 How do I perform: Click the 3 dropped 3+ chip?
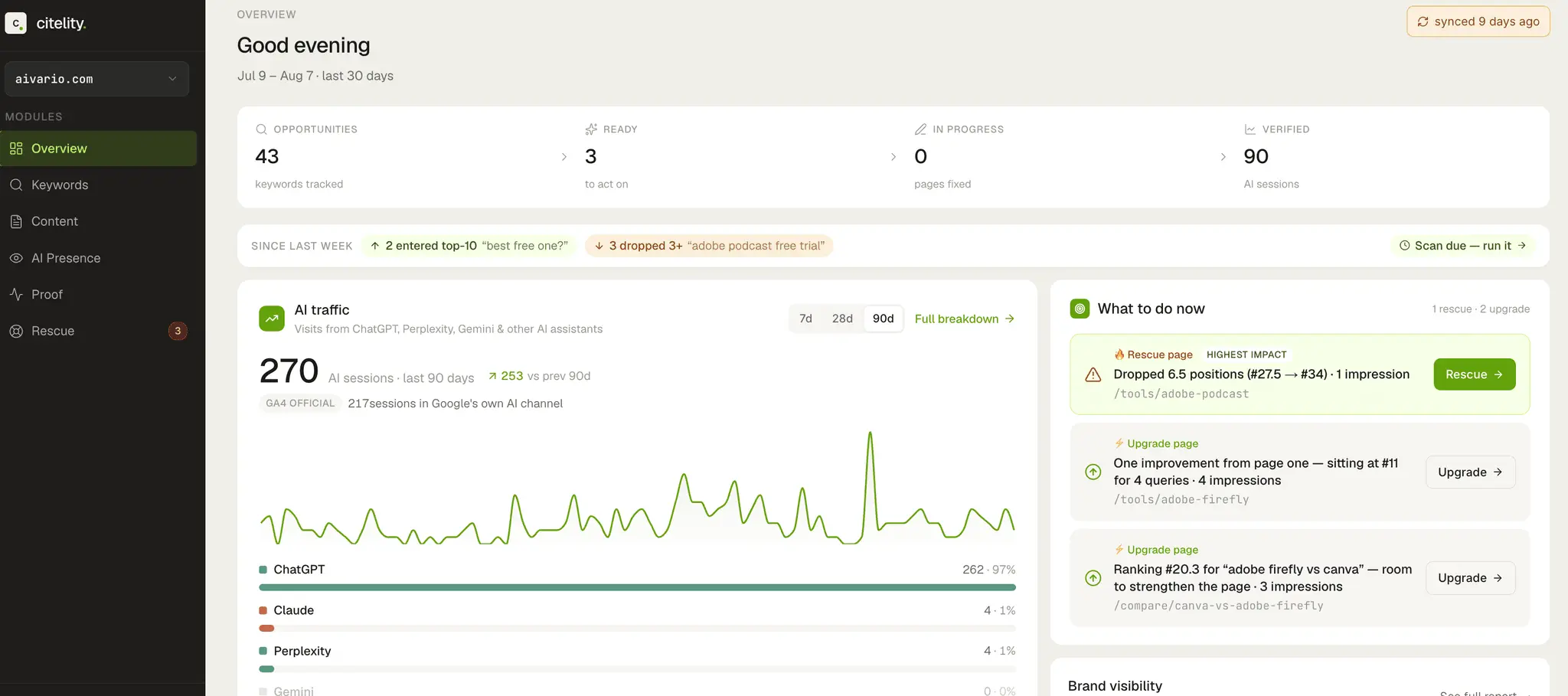pos(709,246)
